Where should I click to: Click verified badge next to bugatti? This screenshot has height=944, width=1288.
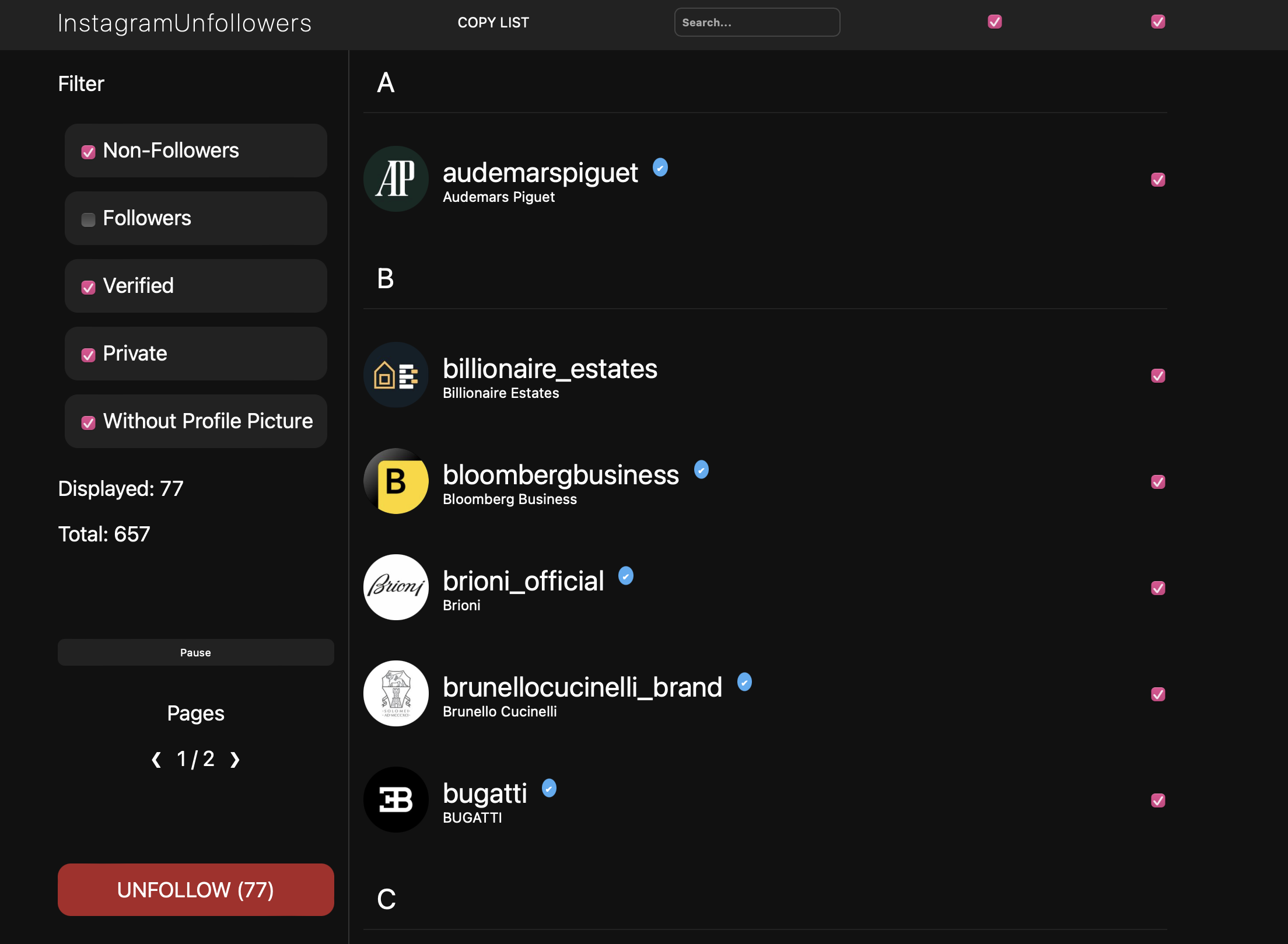(549, 788)
